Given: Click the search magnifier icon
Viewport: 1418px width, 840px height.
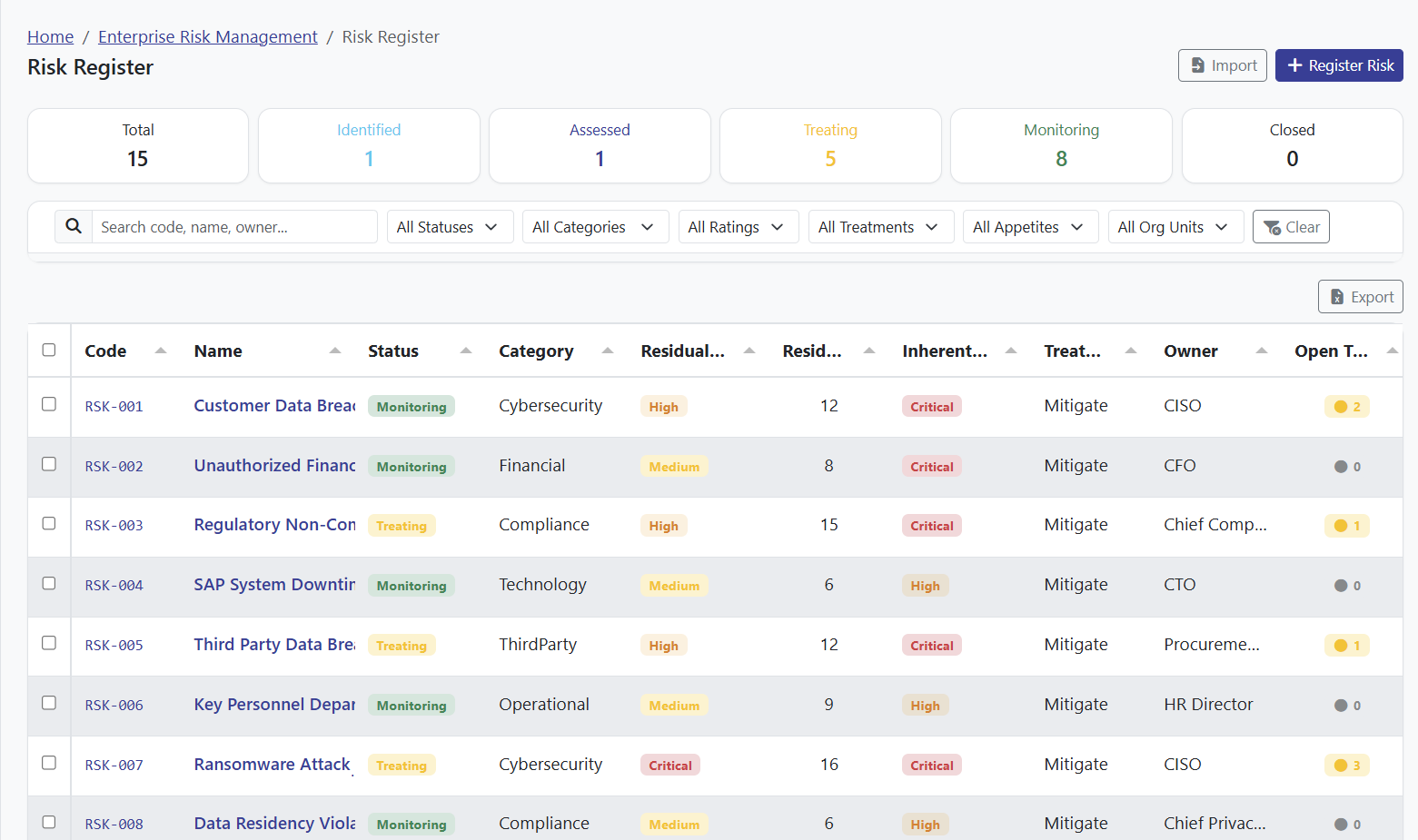Looking at the screenshot, I should [x=74, y=226].
